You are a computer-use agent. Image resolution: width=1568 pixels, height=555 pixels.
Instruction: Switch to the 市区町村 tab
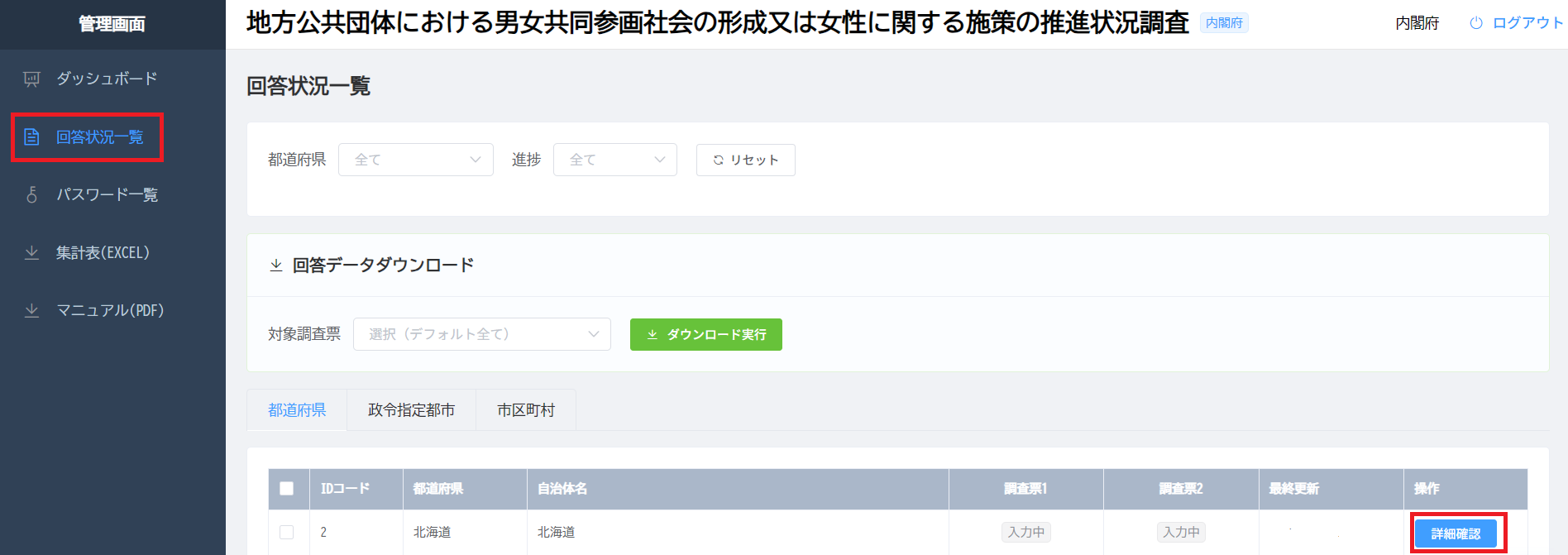click(x=526, y=410)
